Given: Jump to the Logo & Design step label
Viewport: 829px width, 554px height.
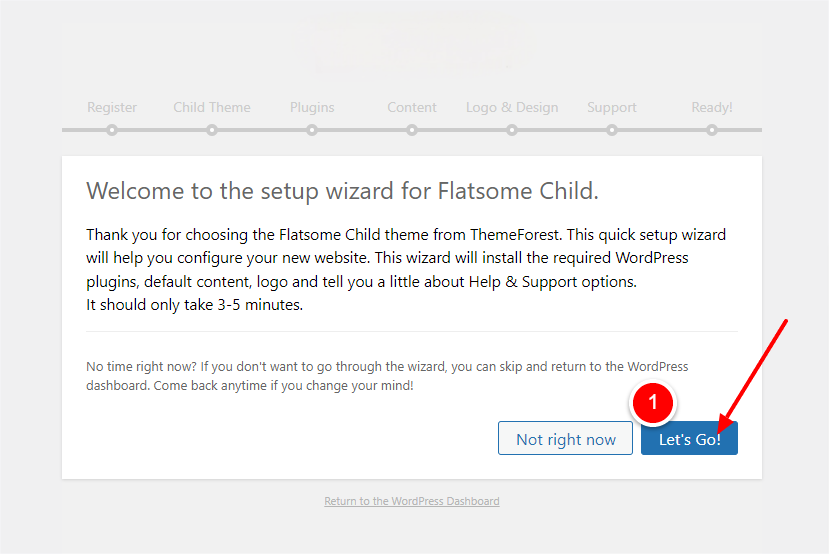Looking at the screenshot, I should coord(512,107).
